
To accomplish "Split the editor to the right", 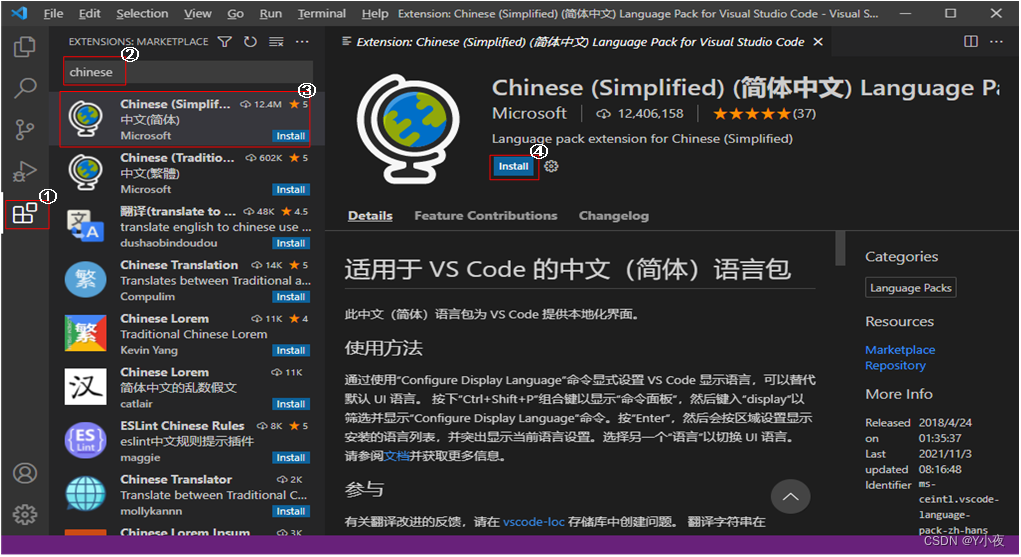I will tap(971, 41).
